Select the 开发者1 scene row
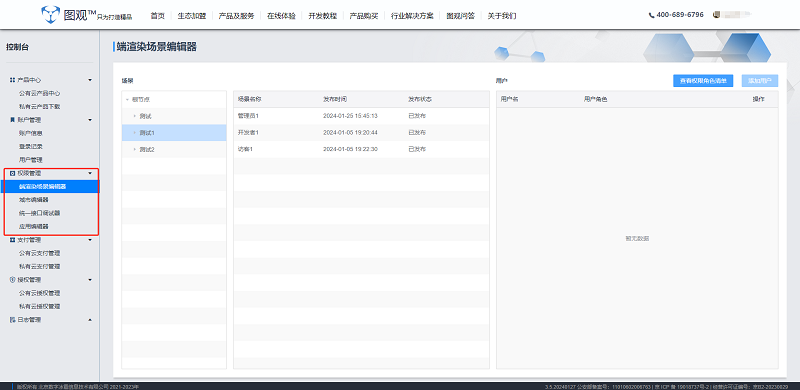 coord(361,133)
